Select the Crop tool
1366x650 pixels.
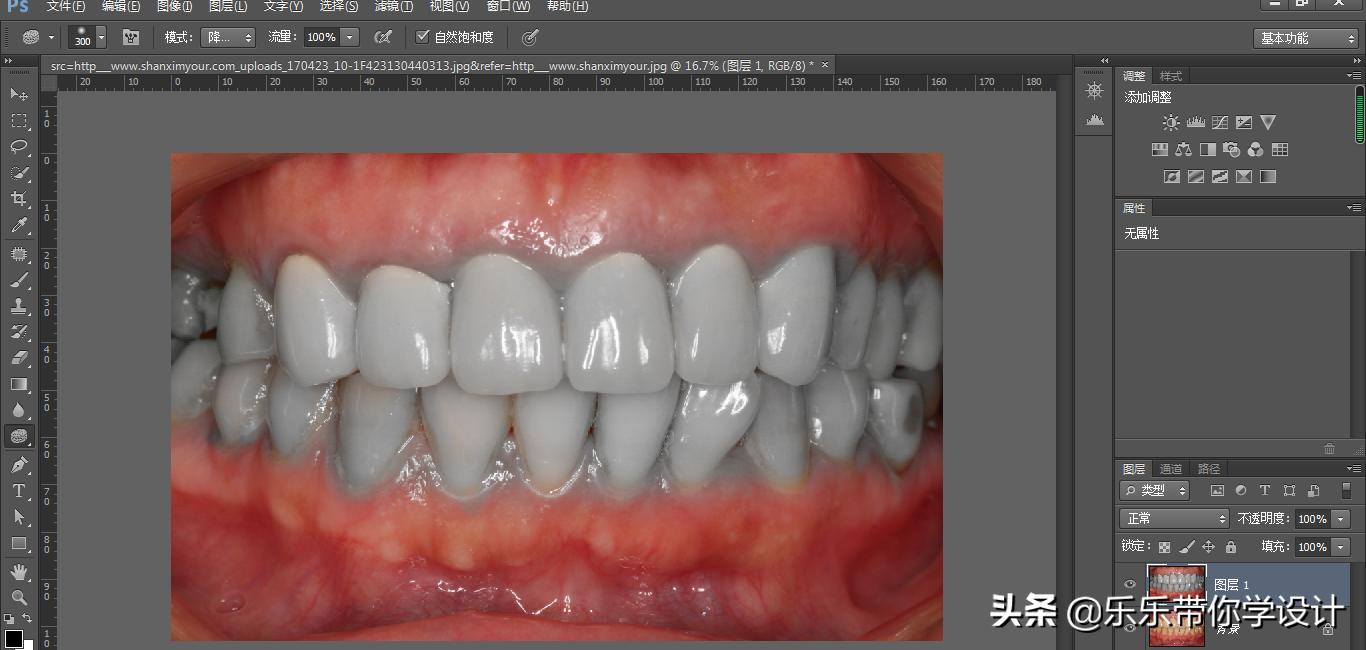pos(20,199)
